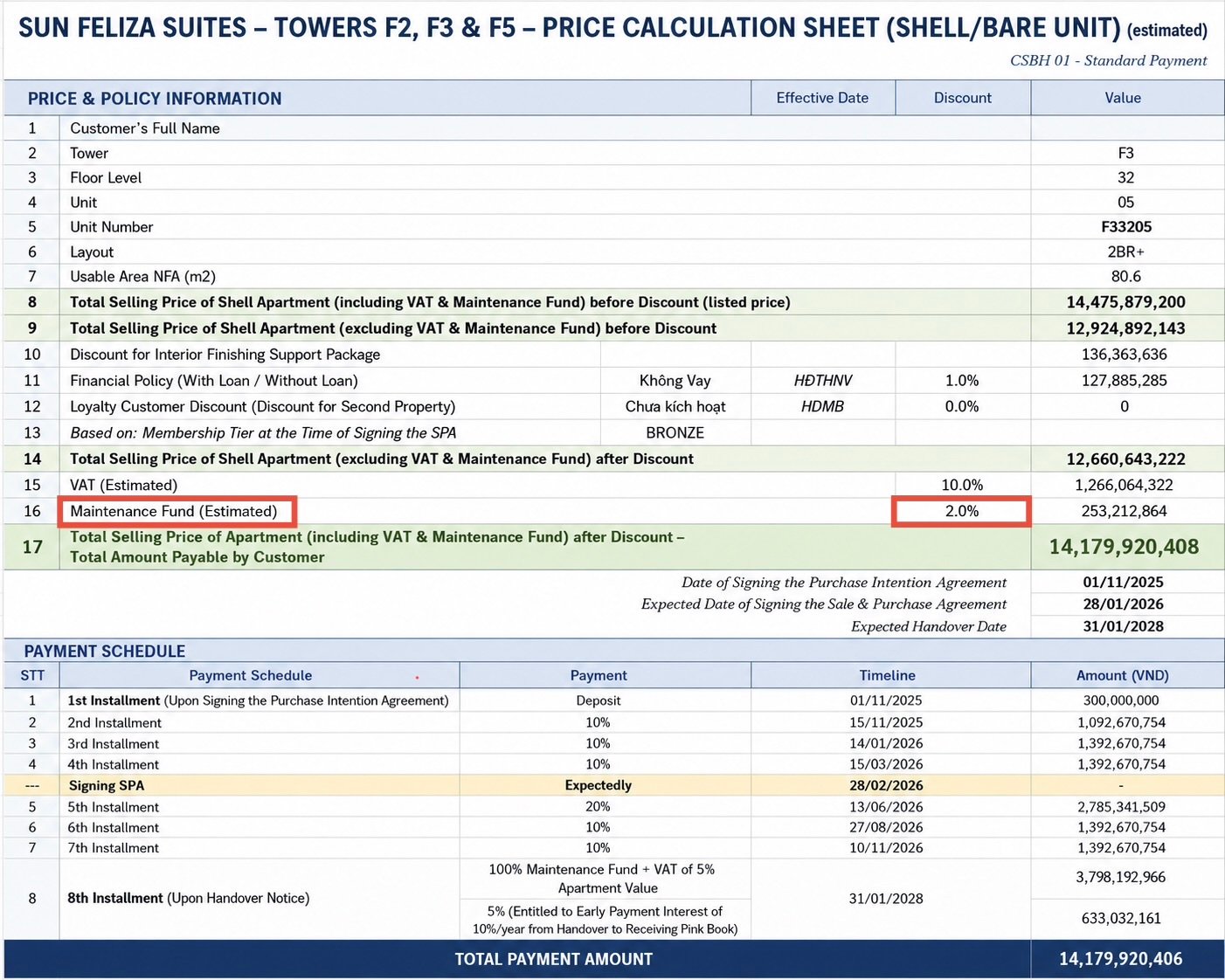Image resolution: width=1225 pixels, height=980 pixels.
Task: Click the 1st Installment row label
Action: [258, 700]
